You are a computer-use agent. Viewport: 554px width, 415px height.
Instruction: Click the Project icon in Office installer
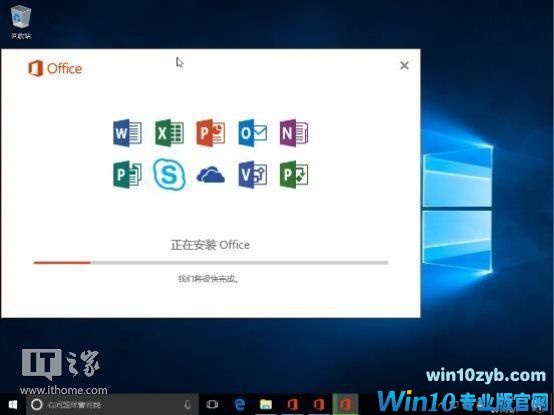(x=294, y=174)
